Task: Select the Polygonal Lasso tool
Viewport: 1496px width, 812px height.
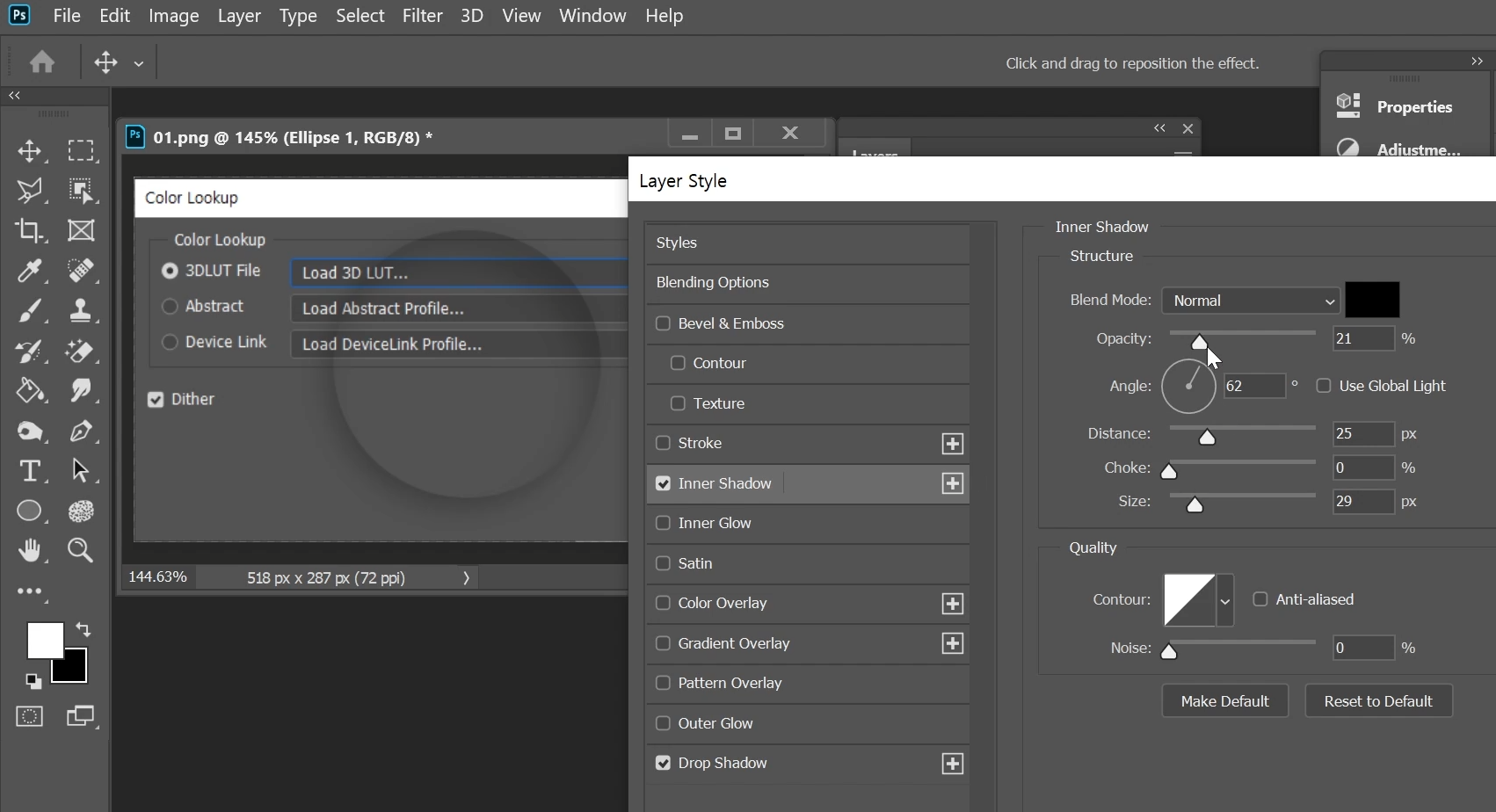Action: click(x=30, y=191)
